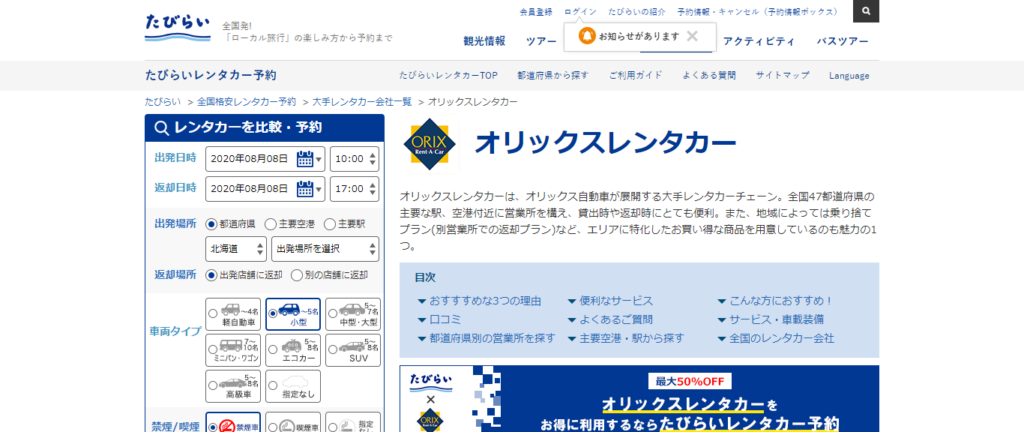This screenshot has height=432, width=1024.
Task: Go to バスツアー in main navigation
Action: (x=842, y=42)
